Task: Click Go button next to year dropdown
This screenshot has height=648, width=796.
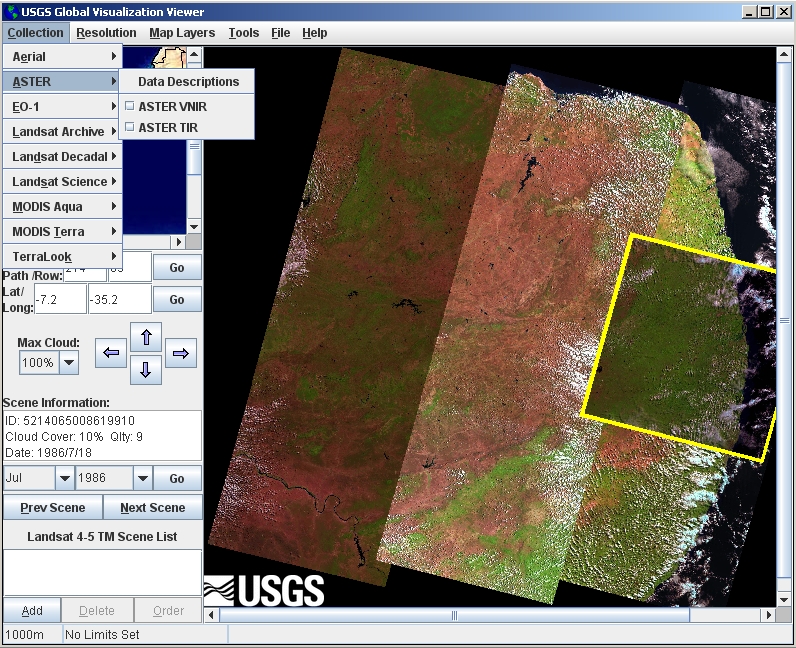Action: point(177,478)
